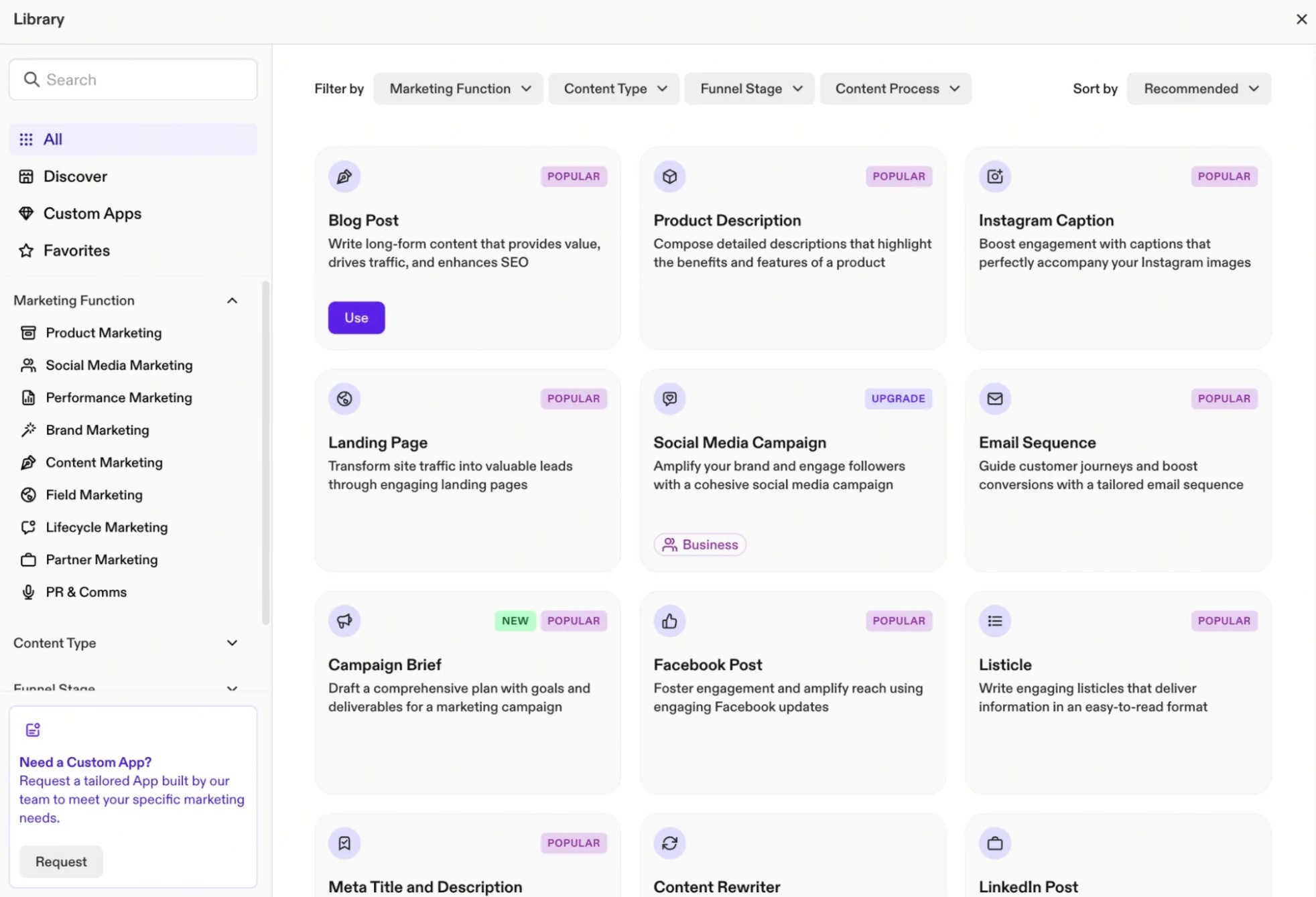The height and width of the screenshot is (897, 1316).
Task: Open the Marketing Function filter dropdown
Action: coord(458,88)
